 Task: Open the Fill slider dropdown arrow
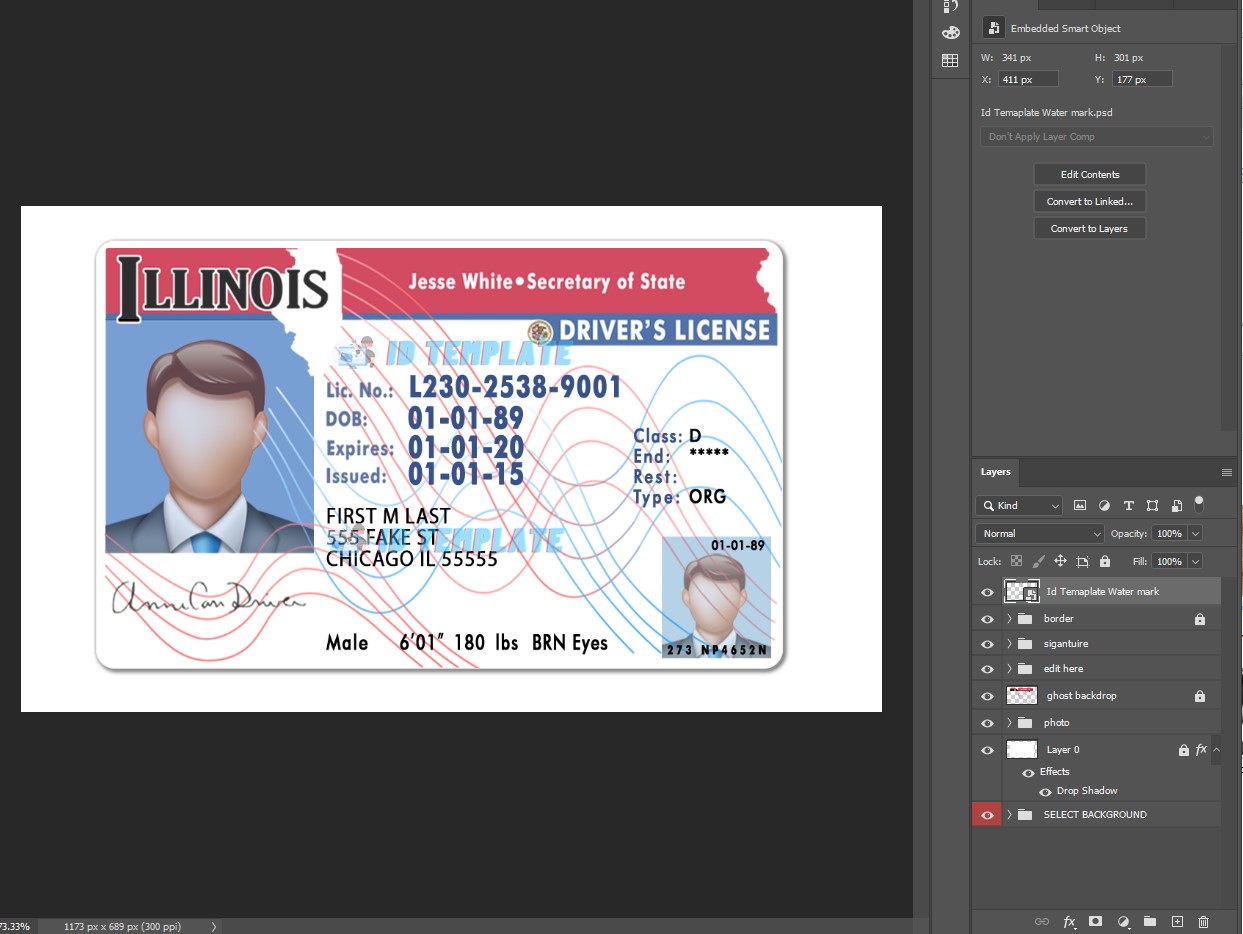1195,561
